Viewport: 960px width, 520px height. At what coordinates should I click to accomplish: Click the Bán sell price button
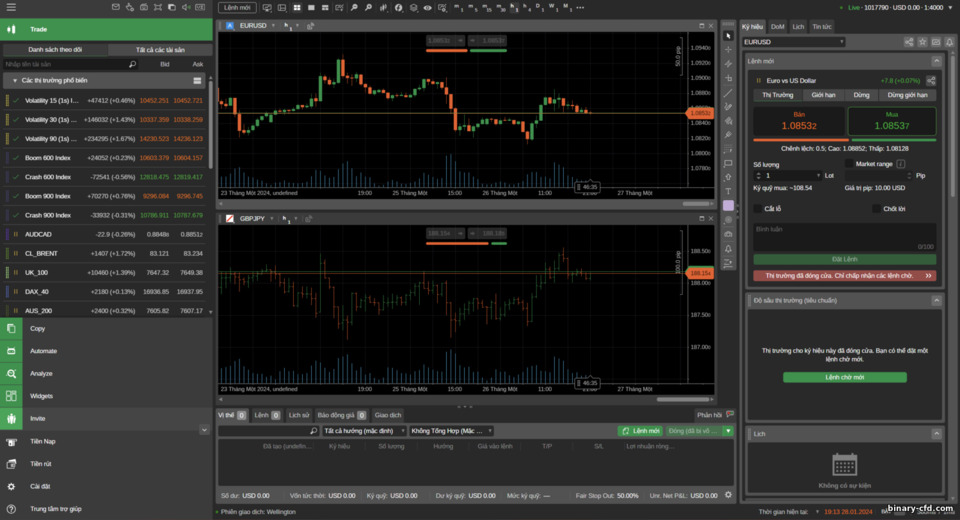[798, 121]
